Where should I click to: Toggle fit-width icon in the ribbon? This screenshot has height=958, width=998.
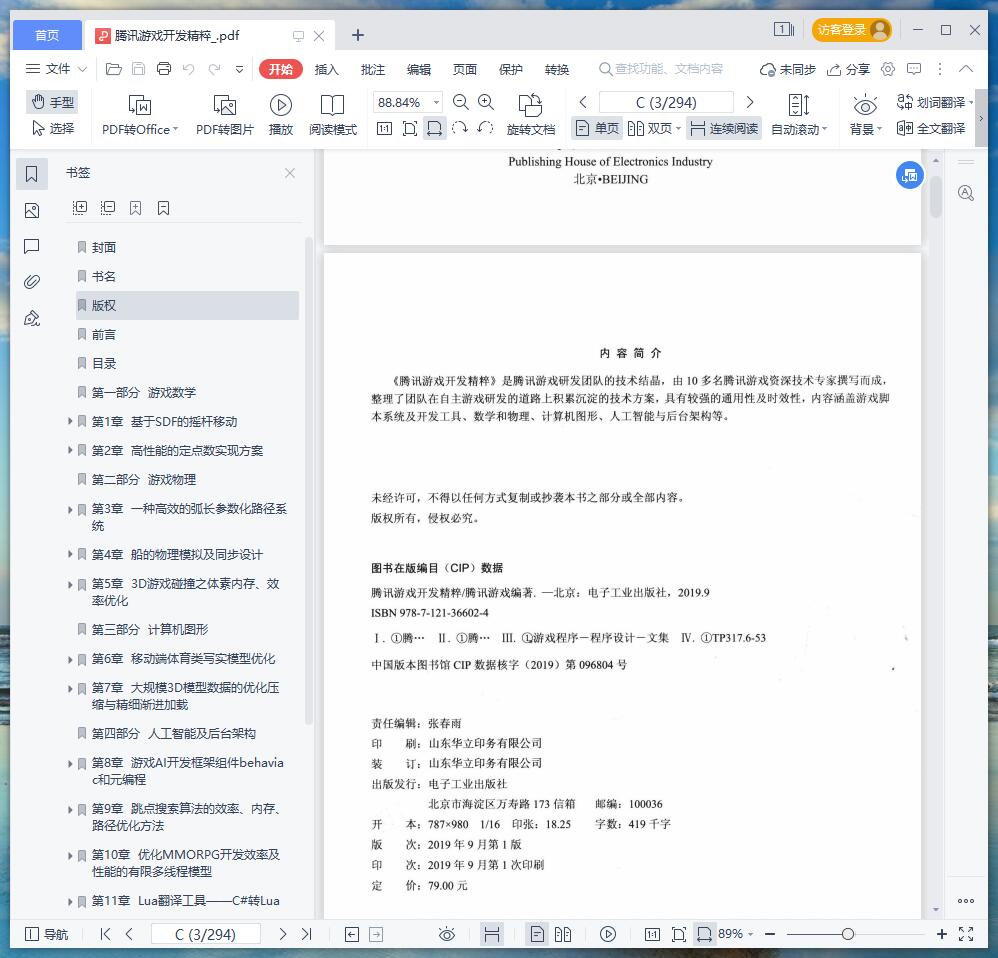click(434, 129)
